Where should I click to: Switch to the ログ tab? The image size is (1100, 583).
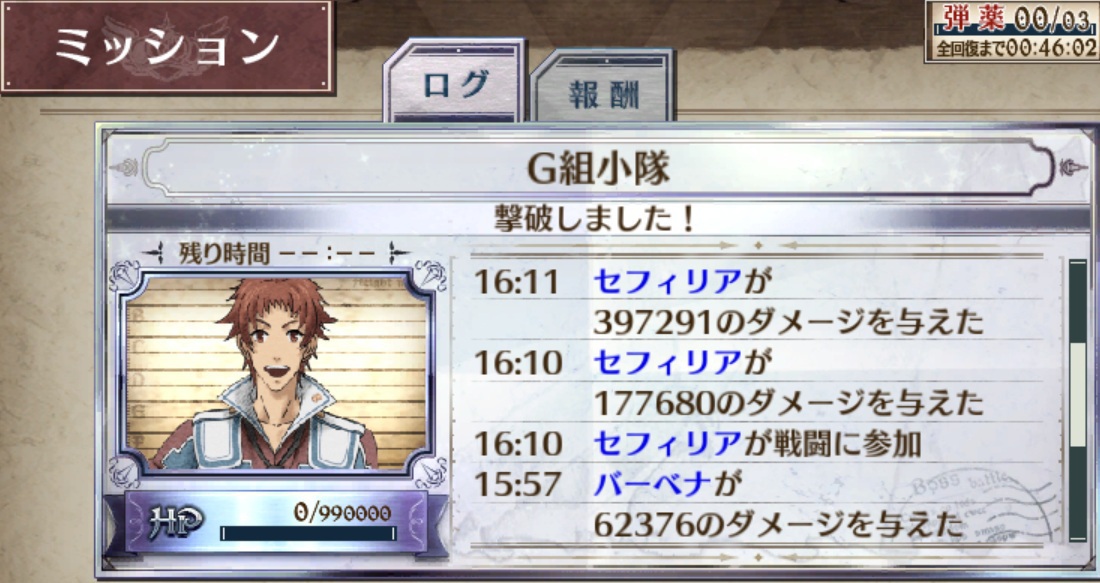click(x=456, y=84)
